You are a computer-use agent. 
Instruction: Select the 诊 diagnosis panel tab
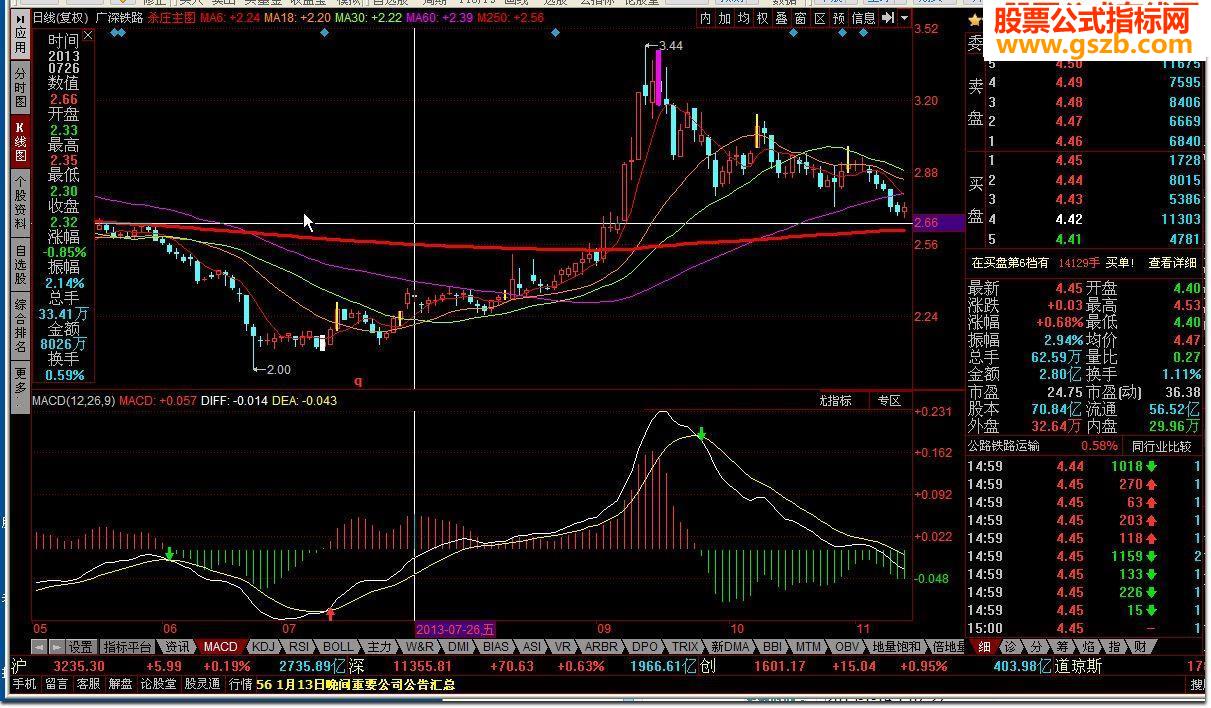click(1011, 646)
